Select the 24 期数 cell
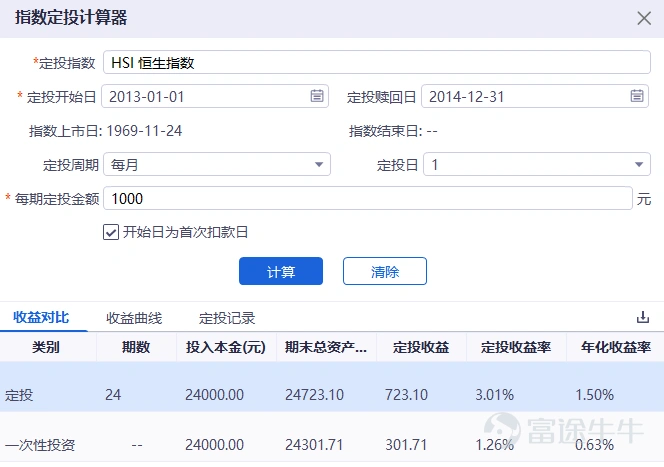This screenshot has width=664, height=467. point(113,395)
